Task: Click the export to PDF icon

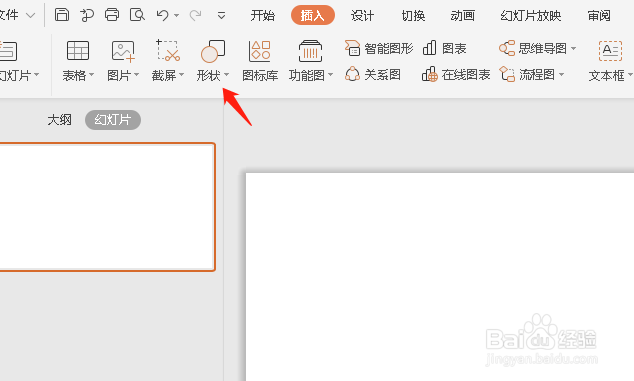Action: [87, 15]
